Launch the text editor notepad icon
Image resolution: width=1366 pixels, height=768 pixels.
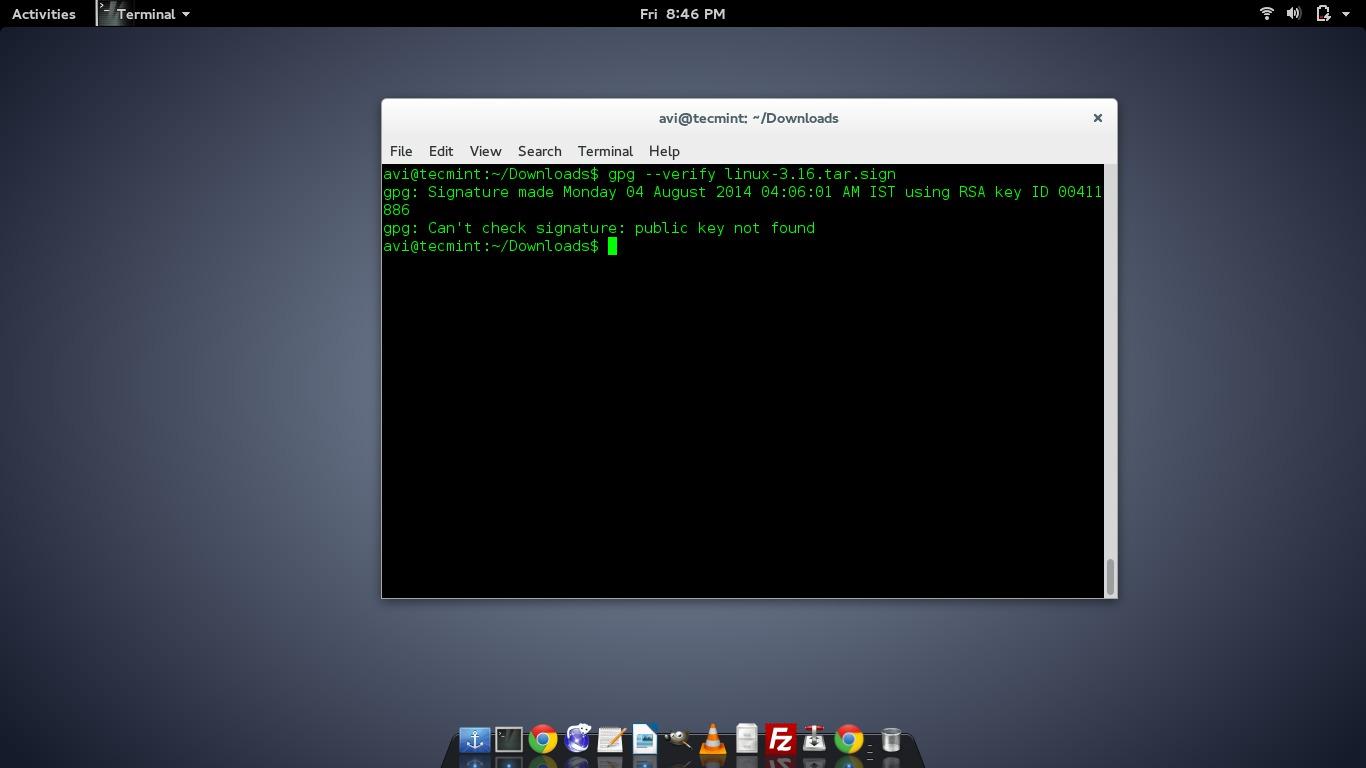coord(610,740)
